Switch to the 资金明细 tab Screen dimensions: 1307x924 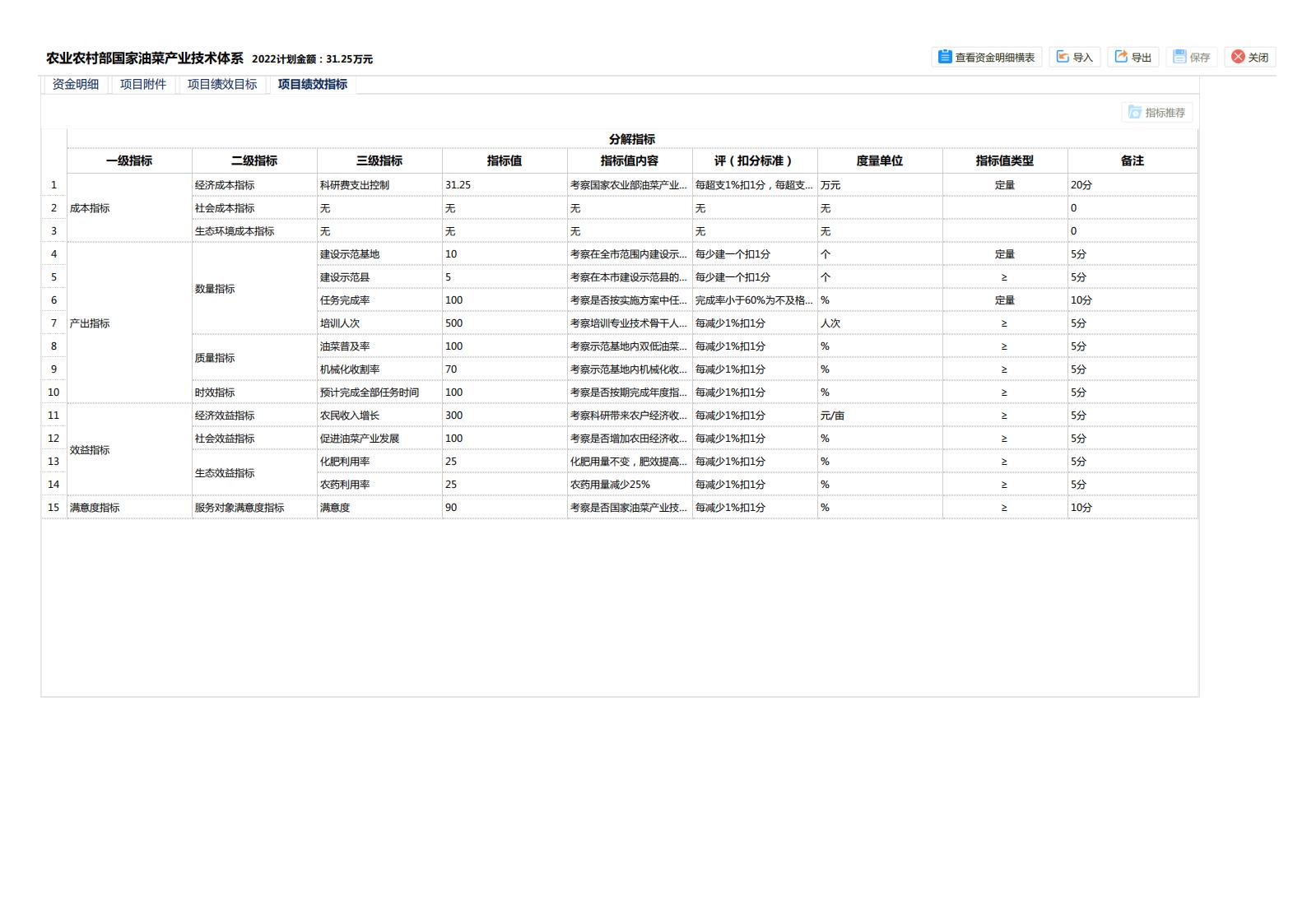pos(76,85)
